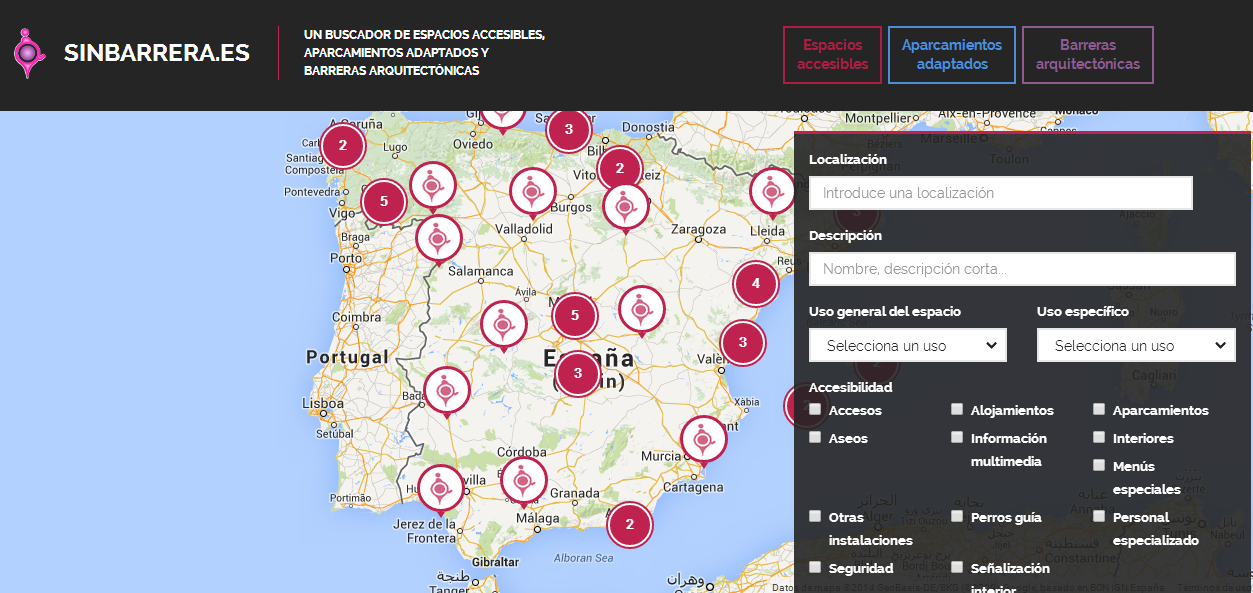Select the wheelchair pin near Lleida
1253x593 pixels.
point(772,193)
